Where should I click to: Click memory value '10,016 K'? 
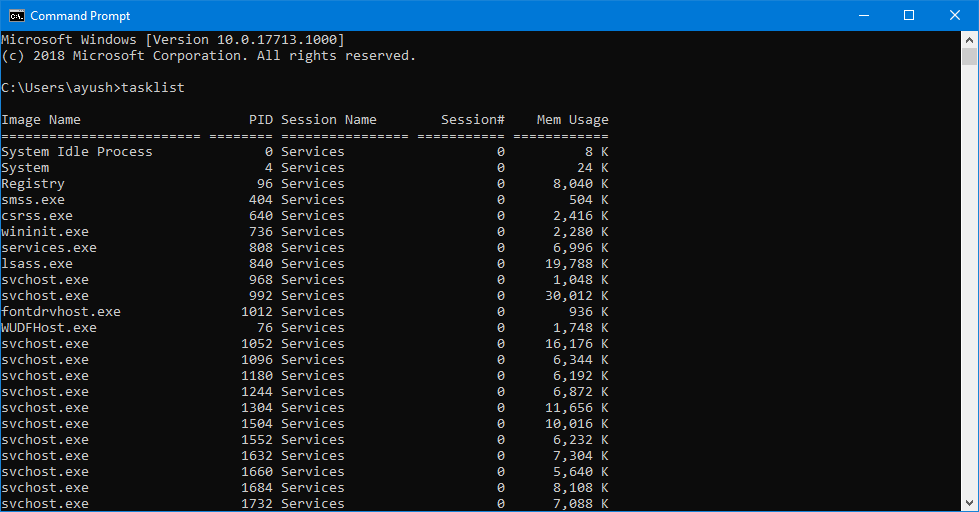(577, 423)
